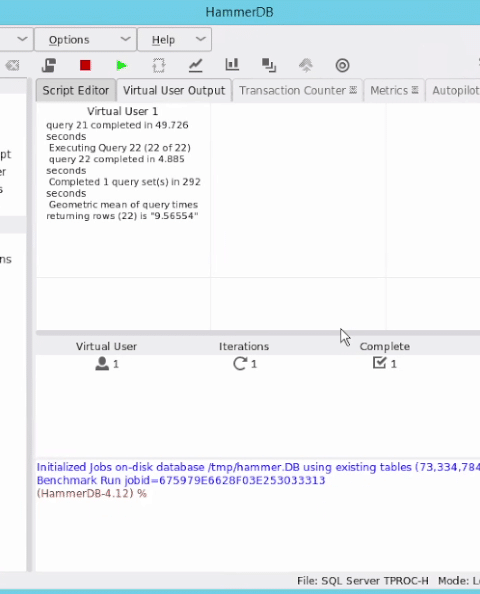The image size is (480, 594).
Task: Click 'query 22 completed in 4.885' line
Action: (117, 159)
